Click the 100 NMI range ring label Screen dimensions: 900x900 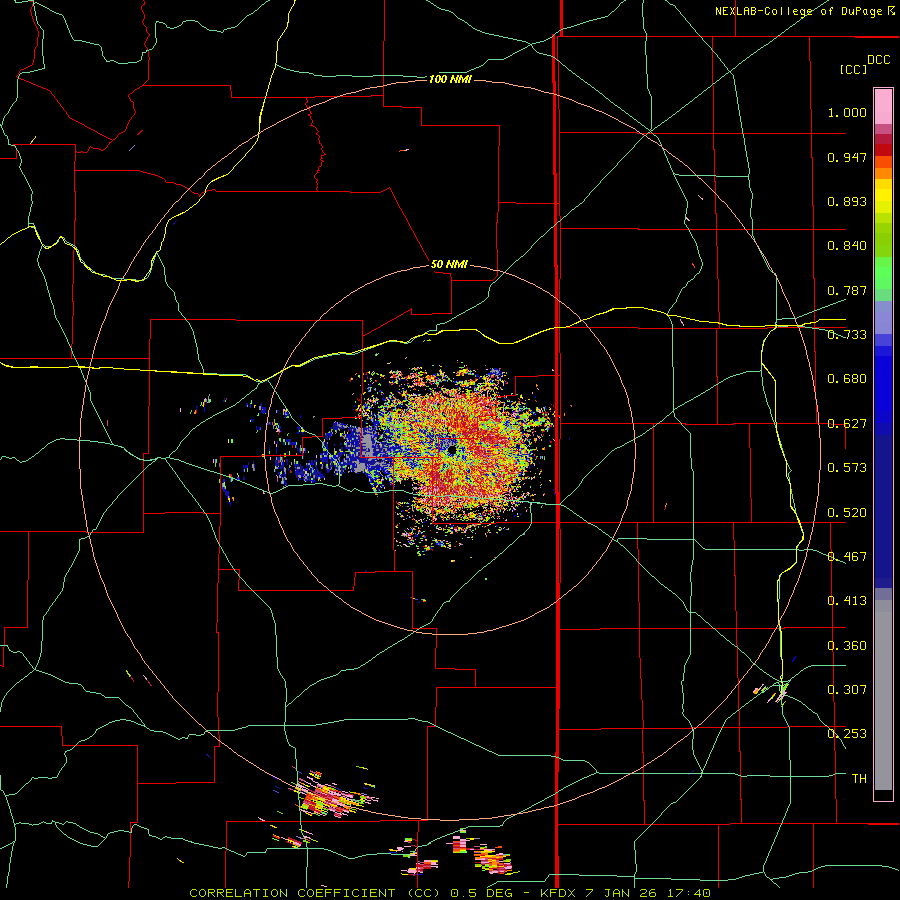click(x=450, y=79)
